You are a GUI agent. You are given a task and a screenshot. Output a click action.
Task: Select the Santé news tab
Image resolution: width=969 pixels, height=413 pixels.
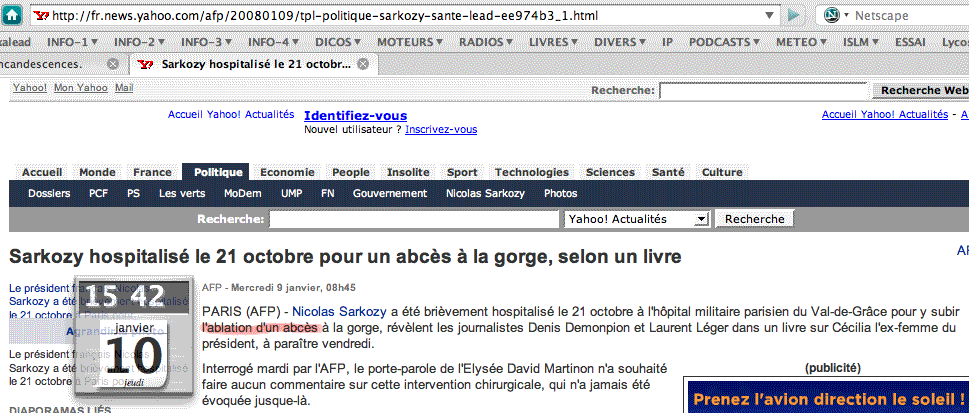[x=668, y=172]
